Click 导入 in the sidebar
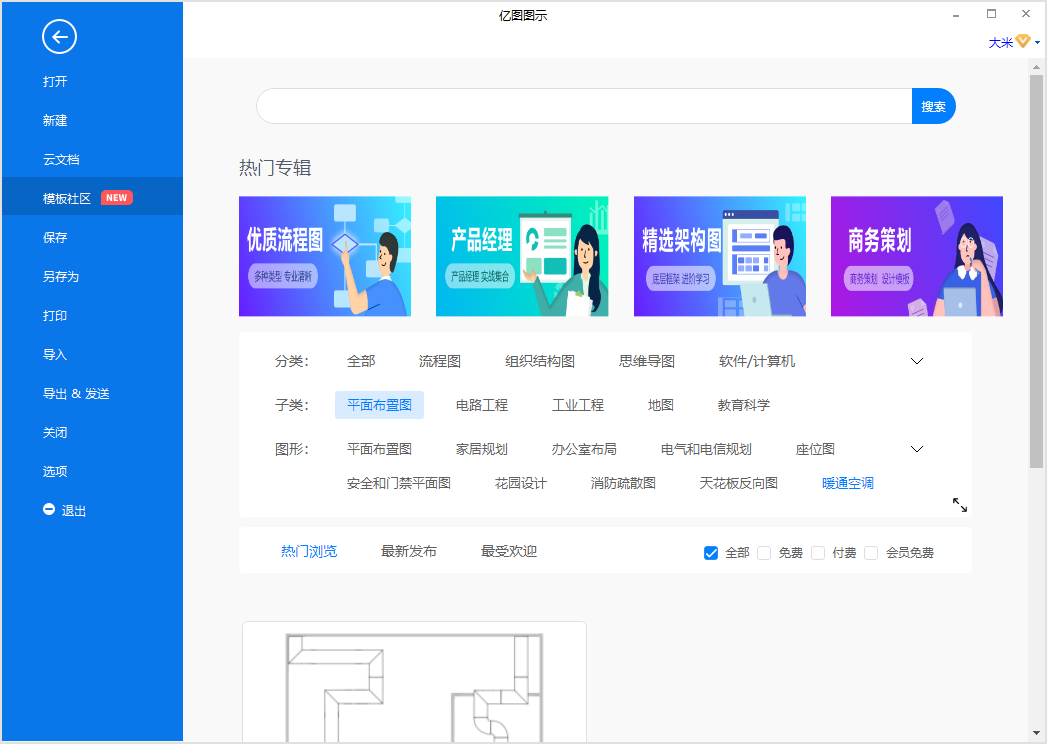Viewport: 1047px width, 744px height. point(55,355)
